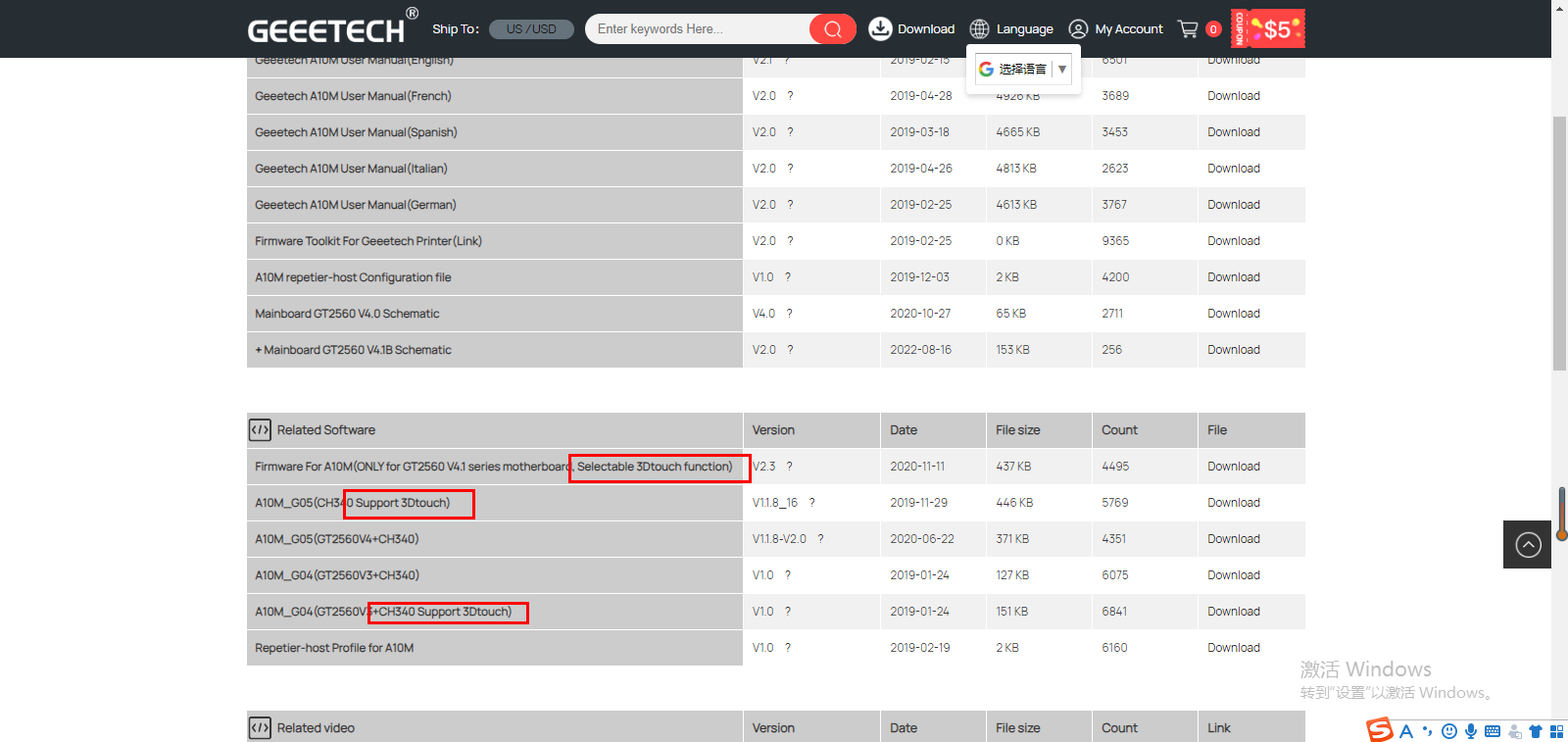The height and width of the screenshot is (742, 1568).
Task: Download the A10M repetier-host Configuration file
Action: pyautogui.click(x=1234, y=277)
